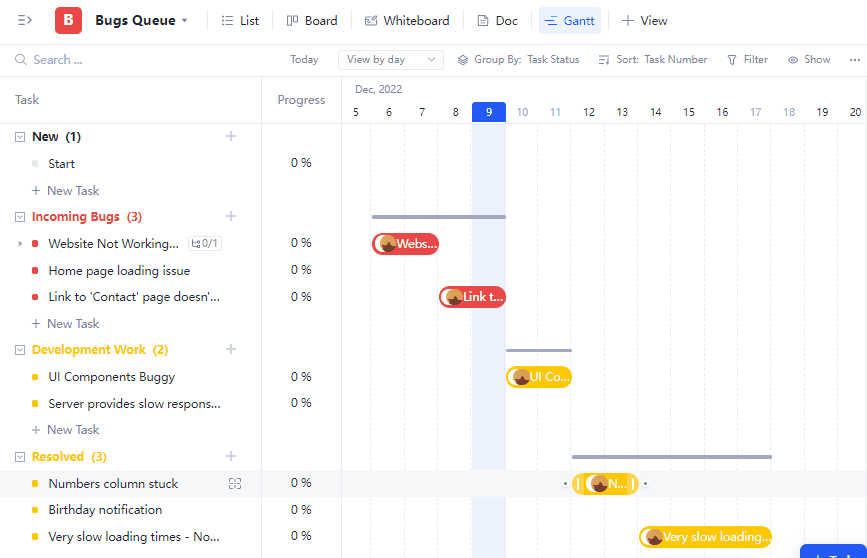The image size is (867, 558).
Task: Click the expand icon on Numbers column stuck
Action: click(235, 484)
